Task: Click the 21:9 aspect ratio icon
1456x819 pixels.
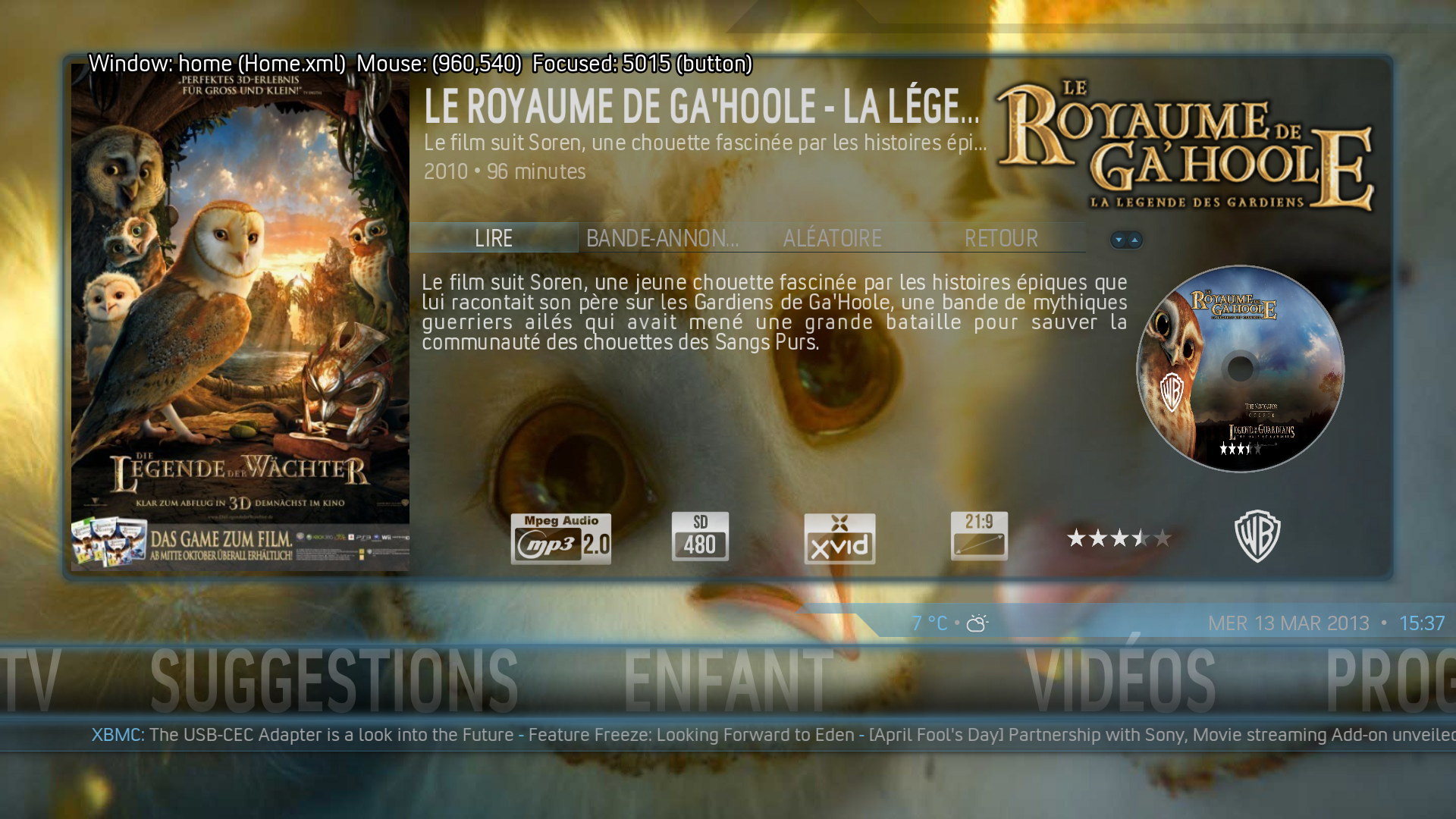Action: click(x=979, y=536)
